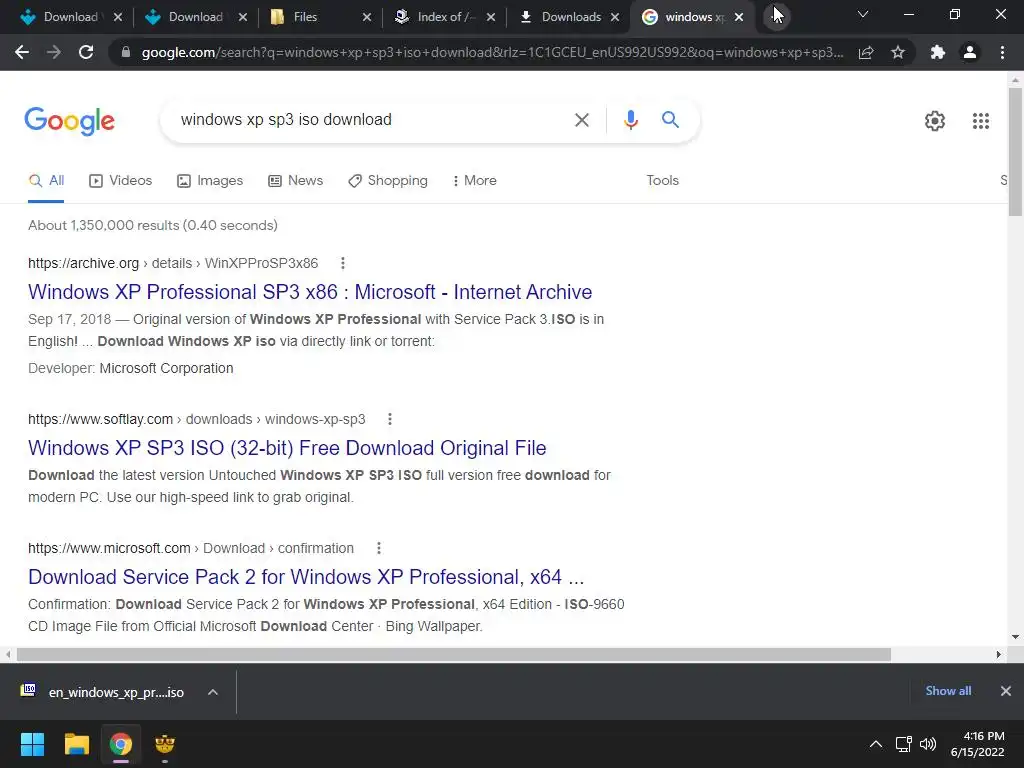Expand the en_windows_xp_pr...iso download options
Screen dimensions: 1024x768
click(213, 692)
